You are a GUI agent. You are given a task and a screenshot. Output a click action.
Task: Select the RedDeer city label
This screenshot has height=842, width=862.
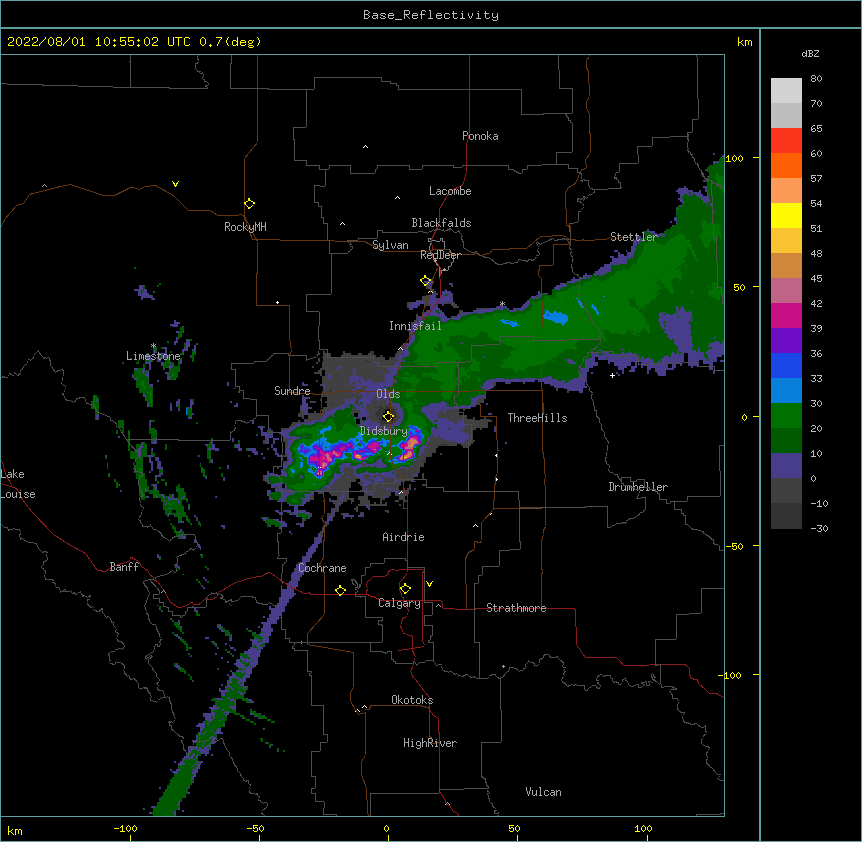click(440, 255)
